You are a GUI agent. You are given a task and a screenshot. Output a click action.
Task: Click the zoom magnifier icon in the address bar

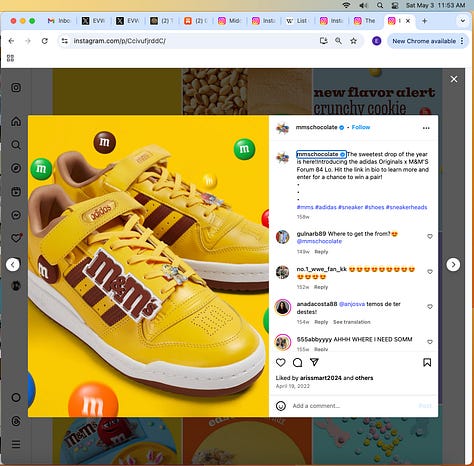pyautogui.click(x=338, y=41)
